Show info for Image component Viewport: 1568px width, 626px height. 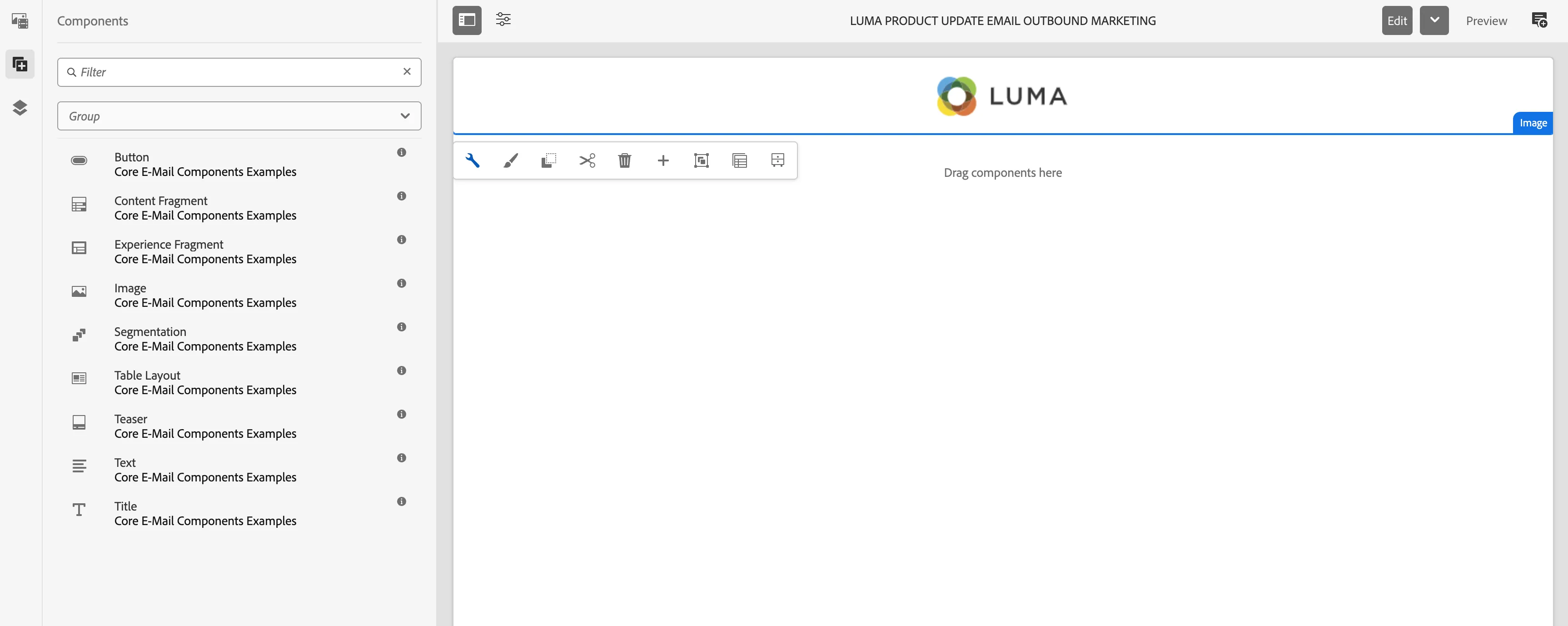tap(401, 283)
